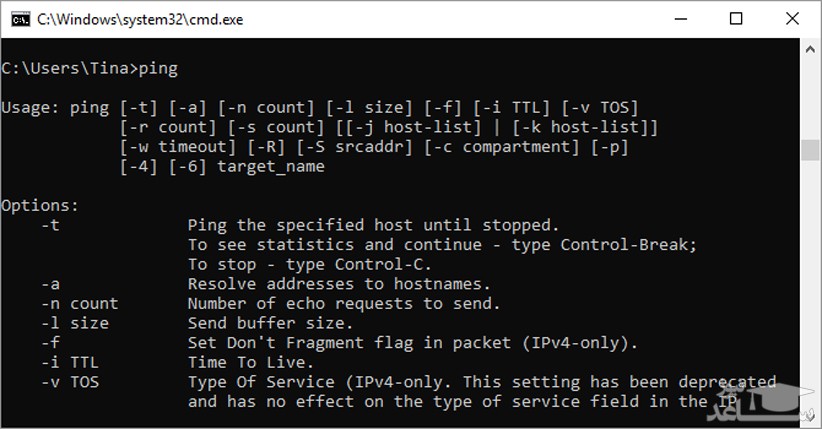Click the scrollbar up arrow

(x=811, y=49)
